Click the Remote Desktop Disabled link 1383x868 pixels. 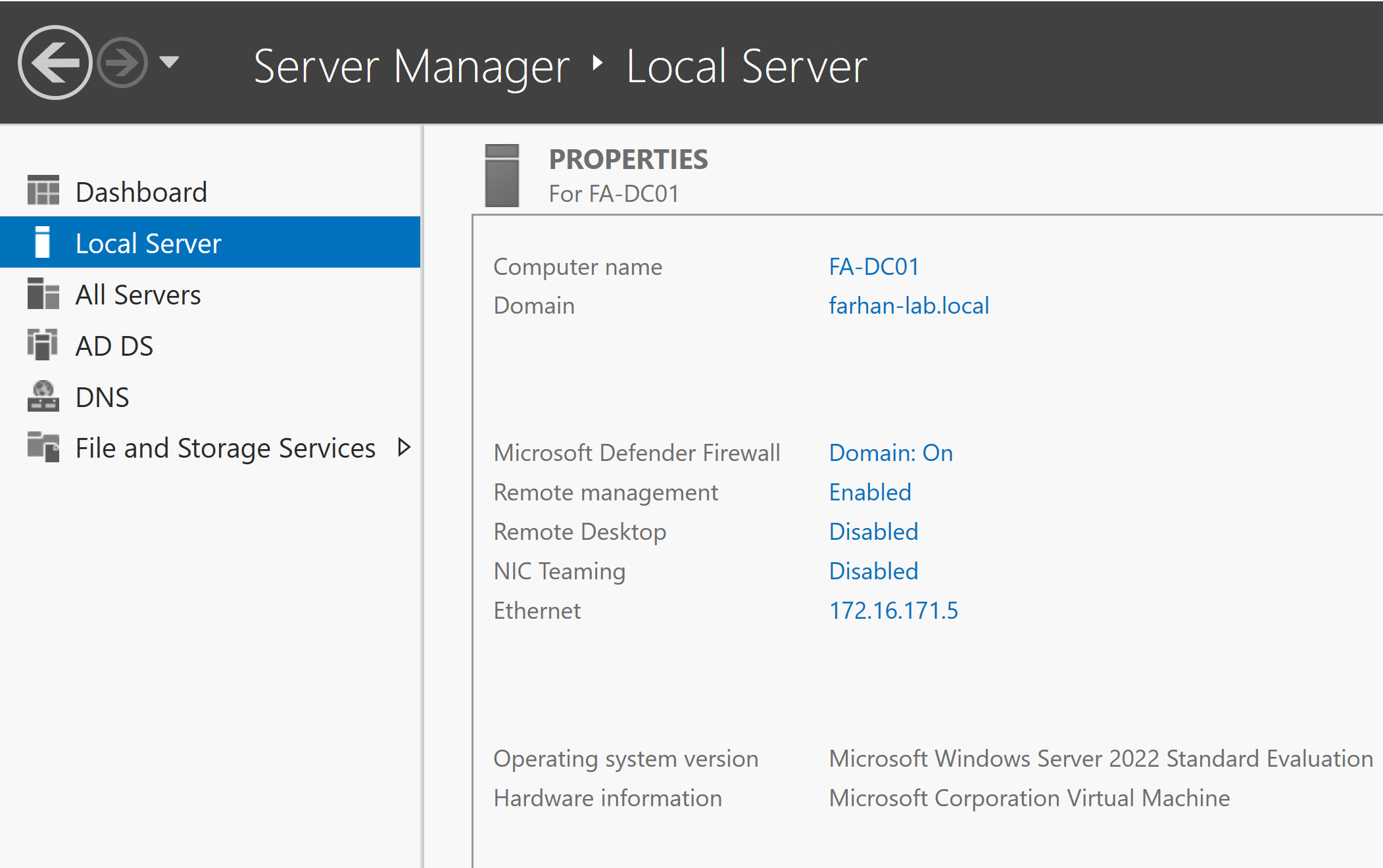coord(873,532)
